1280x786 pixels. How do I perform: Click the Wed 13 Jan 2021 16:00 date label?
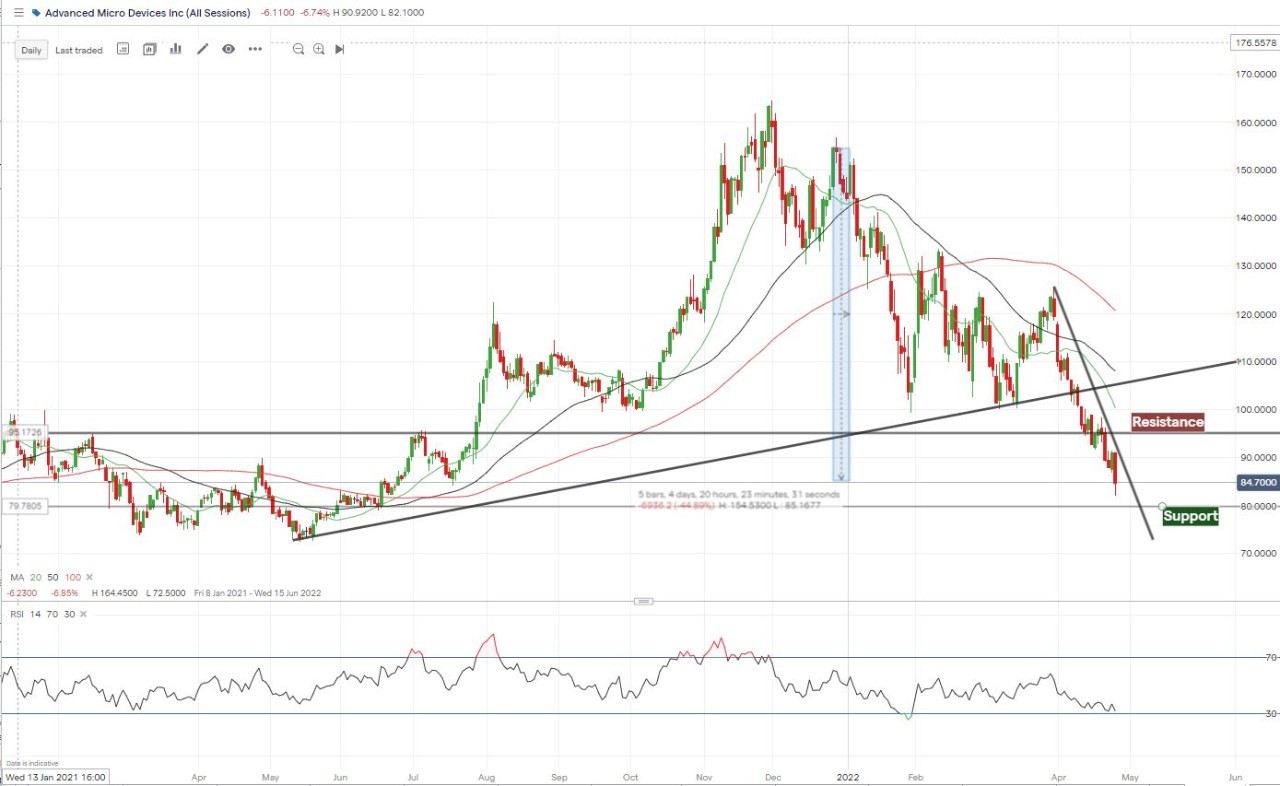pyautogui.click(x=55, y=776)
